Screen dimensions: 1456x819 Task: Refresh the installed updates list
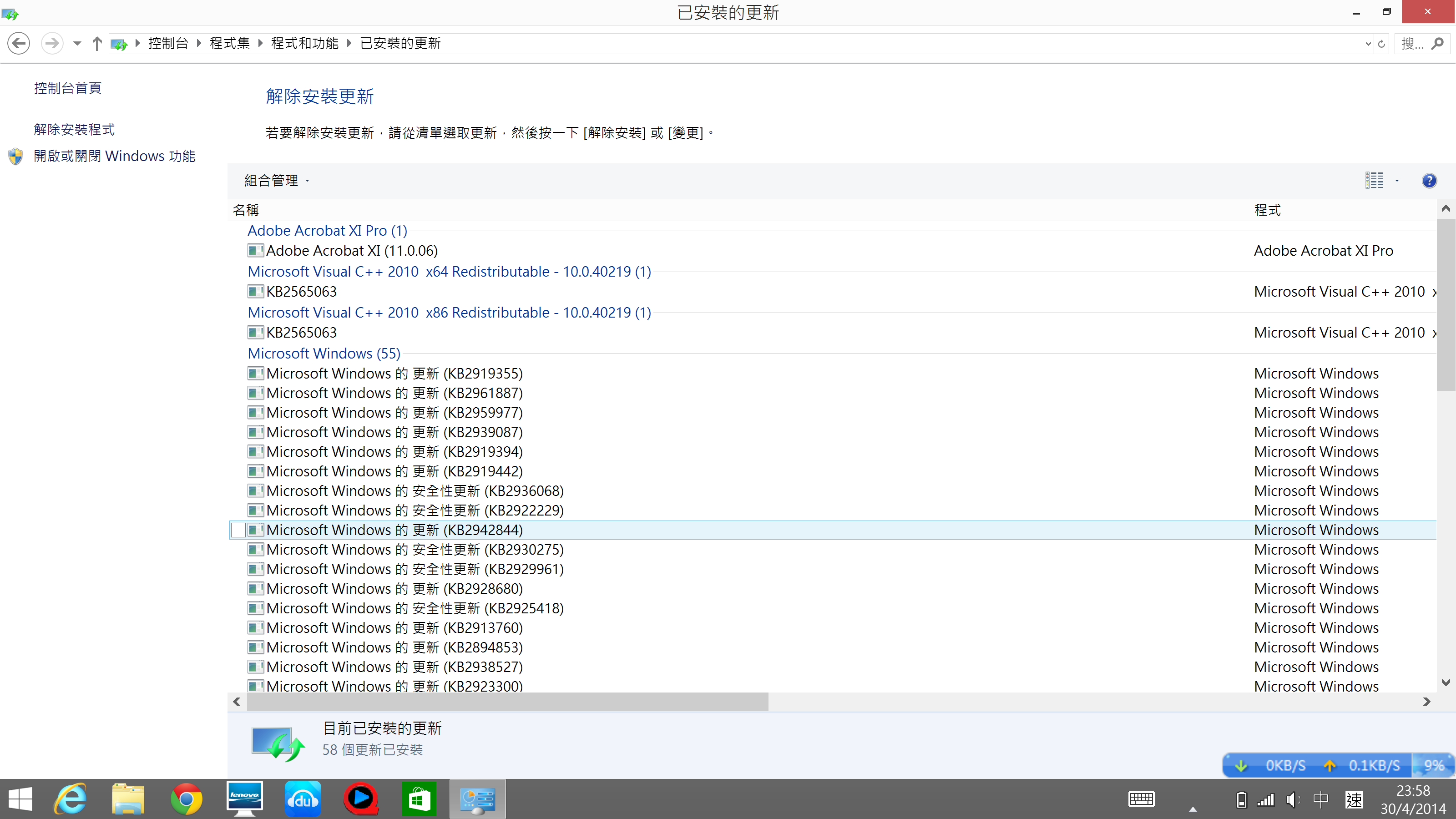pyautogui.click(x=1381, y=44)
